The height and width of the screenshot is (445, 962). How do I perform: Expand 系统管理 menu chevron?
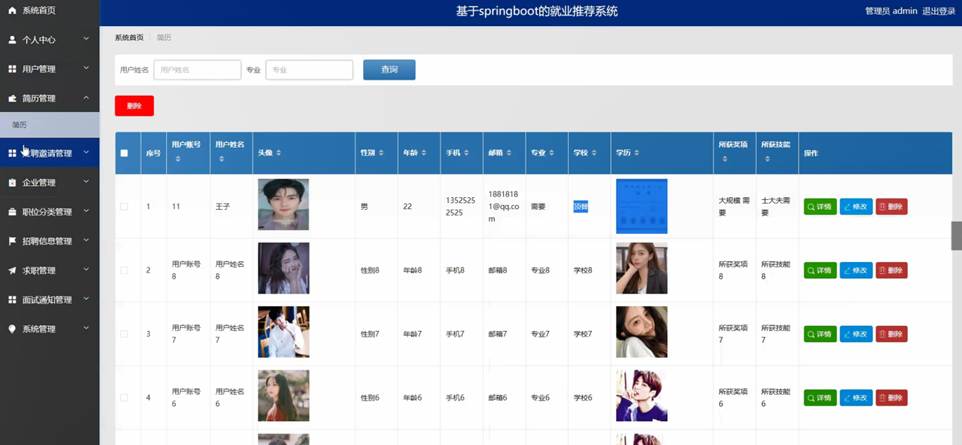click(86, 328)
